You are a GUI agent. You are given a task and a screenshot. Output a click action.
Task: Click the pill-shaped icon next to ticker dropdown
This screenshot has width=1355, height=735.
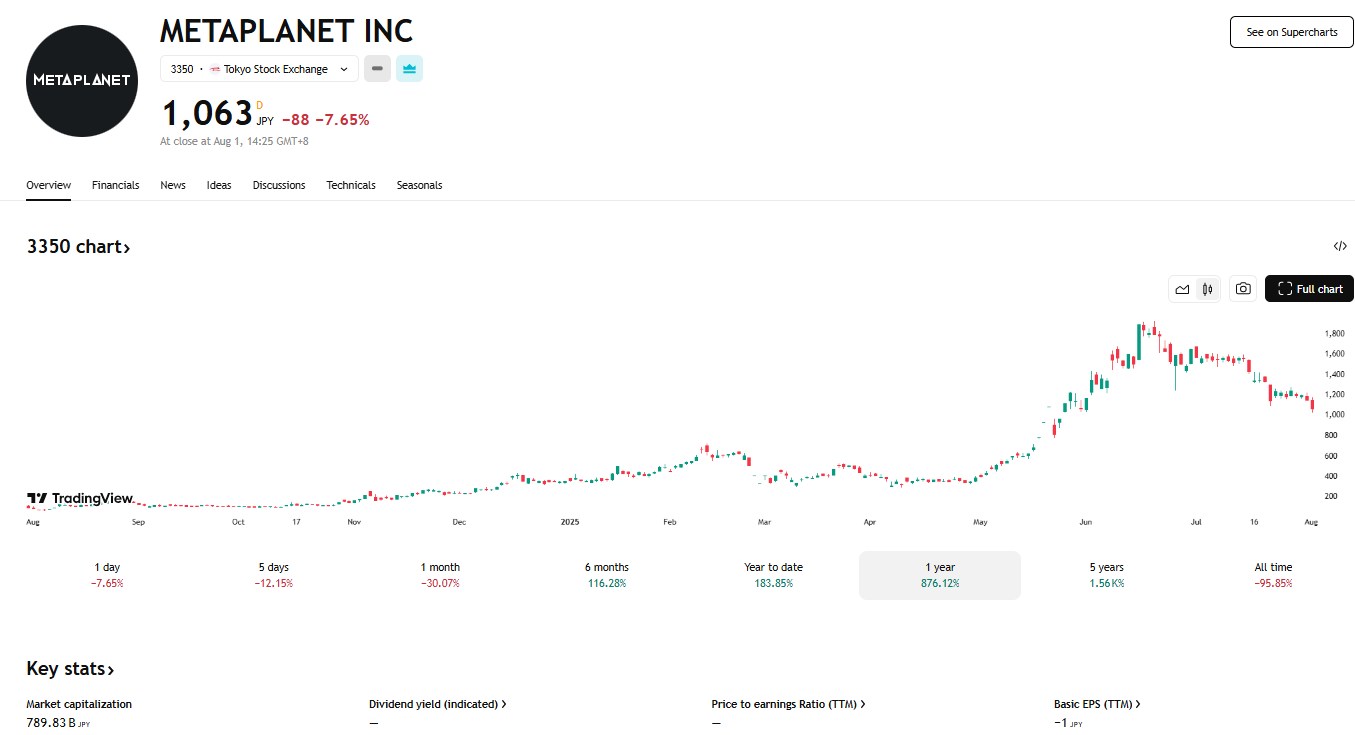pyautogui.click(x=377, y=68)
